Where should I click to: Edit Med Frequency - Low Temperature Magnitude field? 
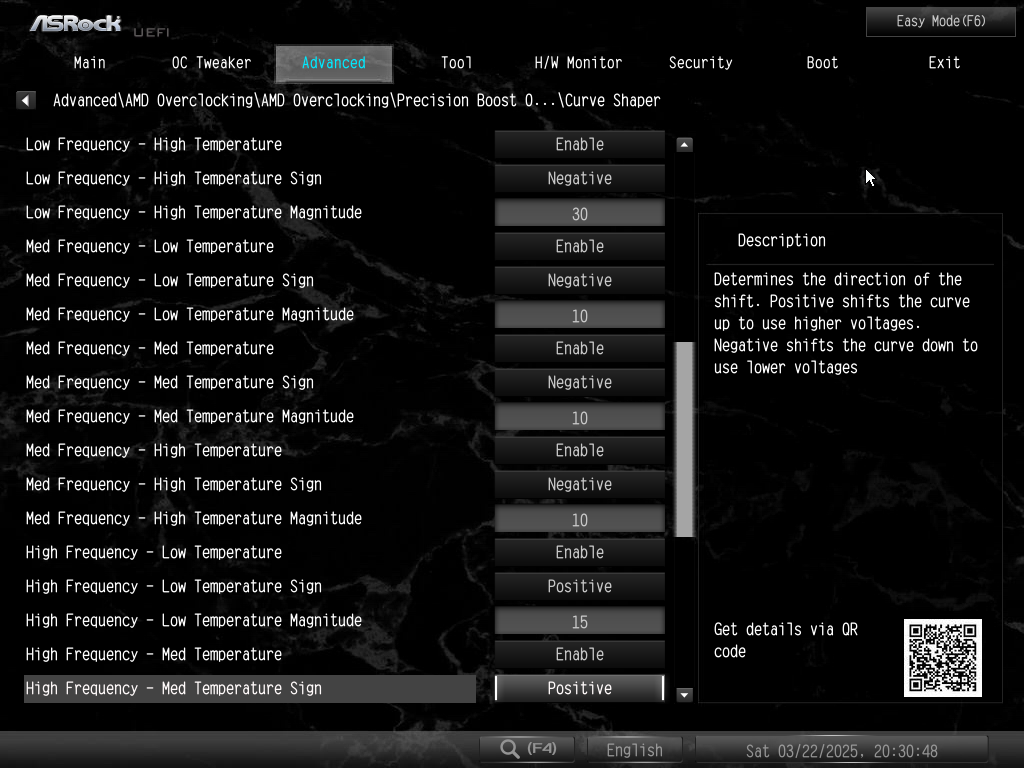[579, 315]
